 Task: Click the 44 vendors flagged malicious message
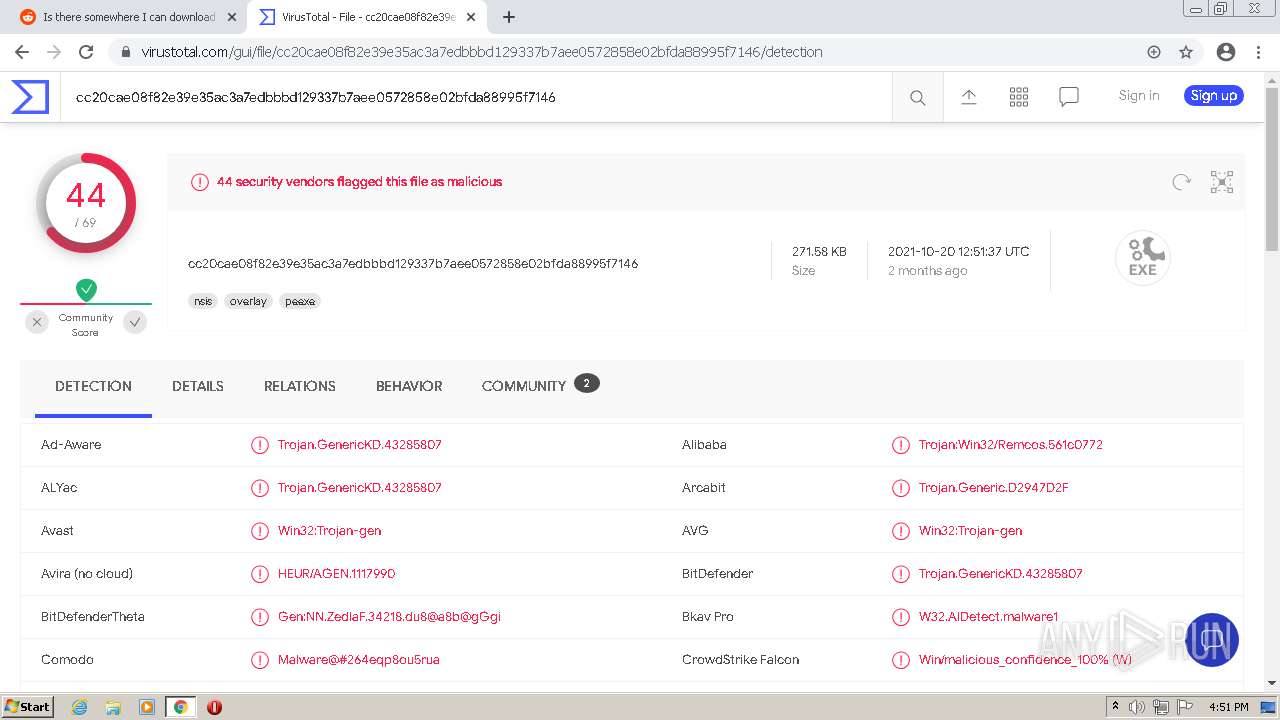[x=359, y=182]
